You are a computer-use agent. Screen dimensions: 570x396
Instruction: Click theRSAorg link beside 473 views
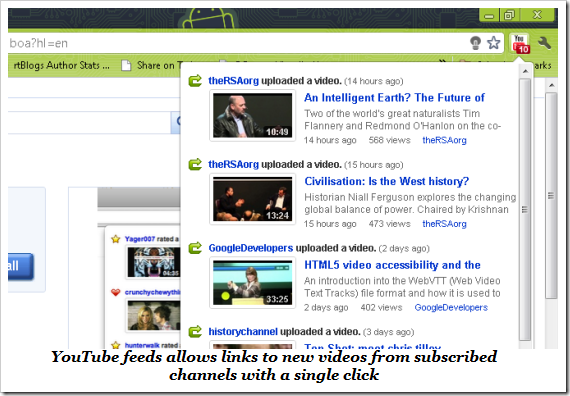pos(444,224)
